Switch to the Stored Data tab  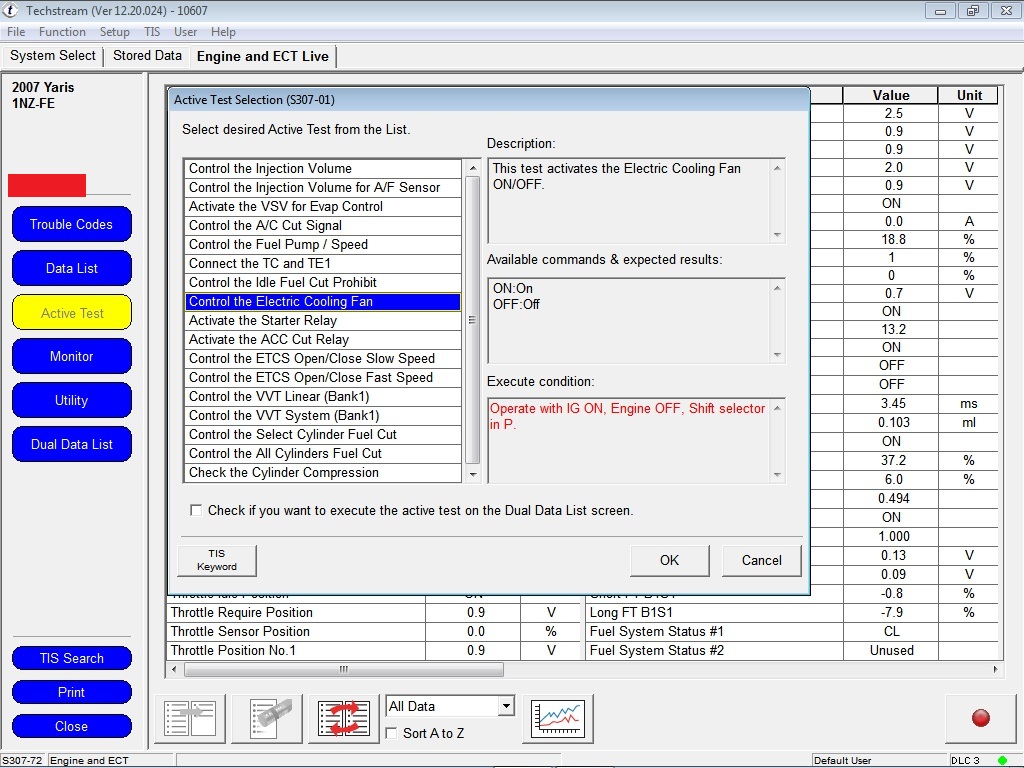(147, 56)
